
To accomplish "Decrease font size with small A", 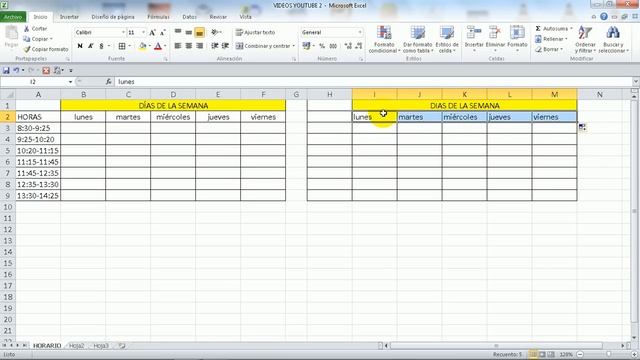I will 162,32.
